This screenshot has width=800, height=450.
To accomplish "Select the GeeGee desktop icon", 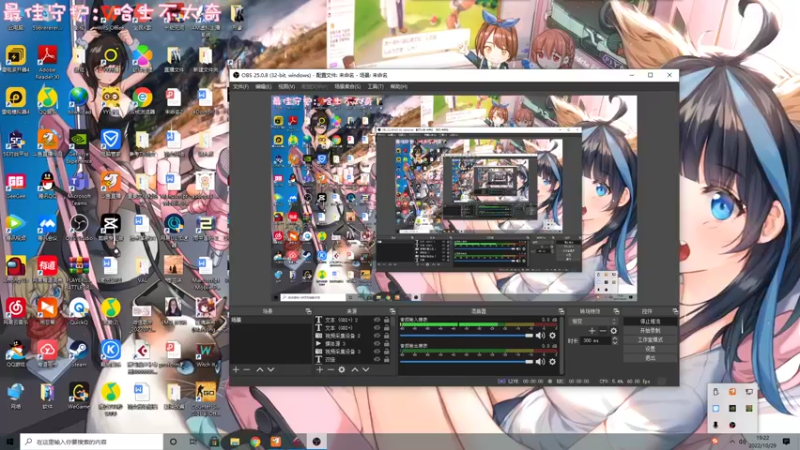I will point(15,186).
